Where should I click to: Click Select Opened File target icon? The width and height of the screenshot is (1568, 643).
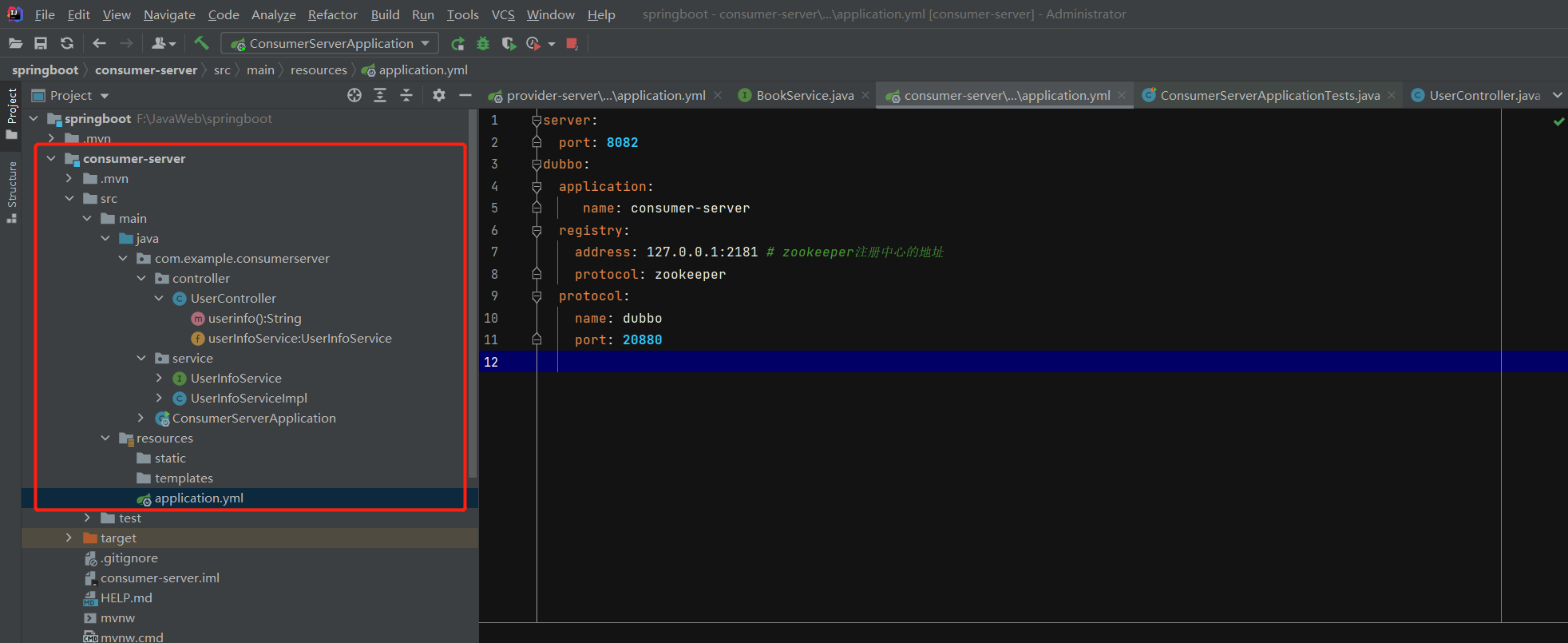[x=354, y=95]
